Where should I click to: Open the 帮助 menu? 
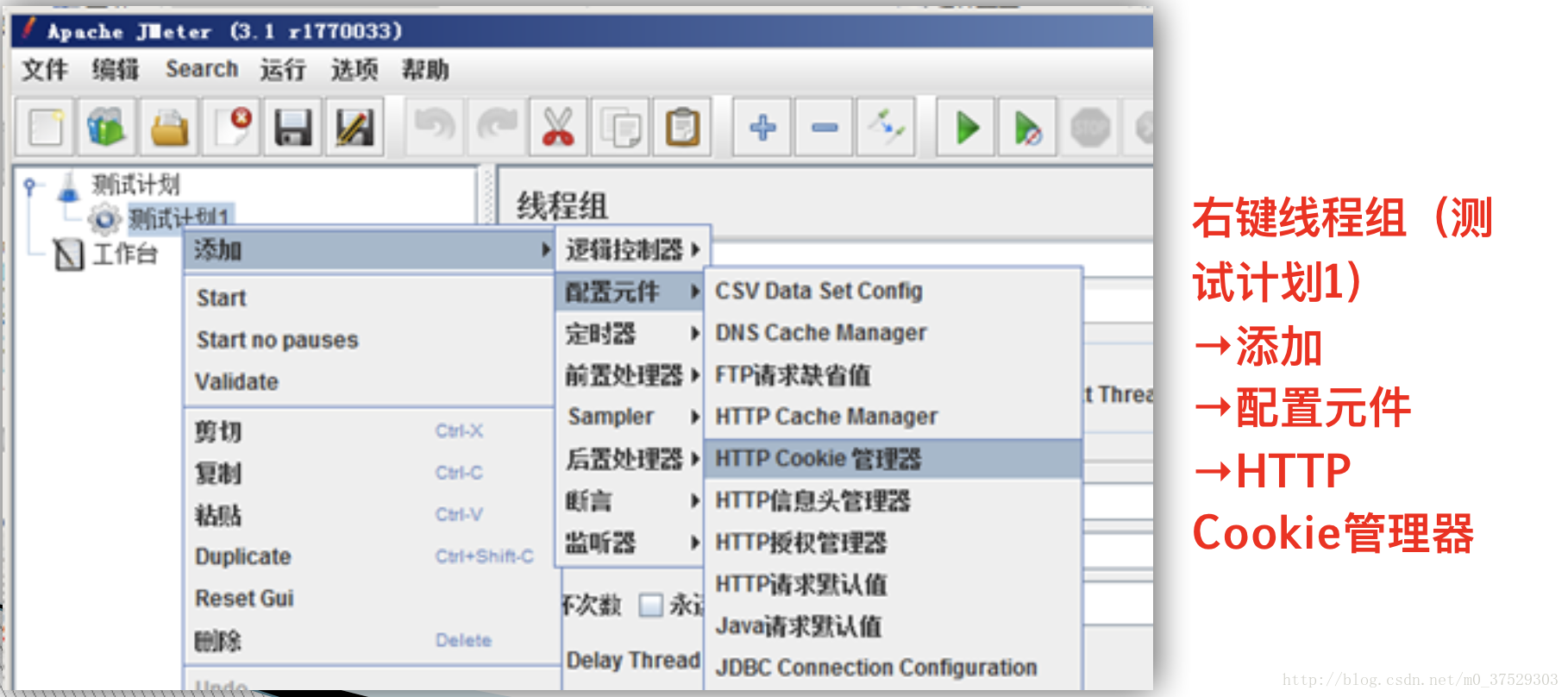[425, 69]
